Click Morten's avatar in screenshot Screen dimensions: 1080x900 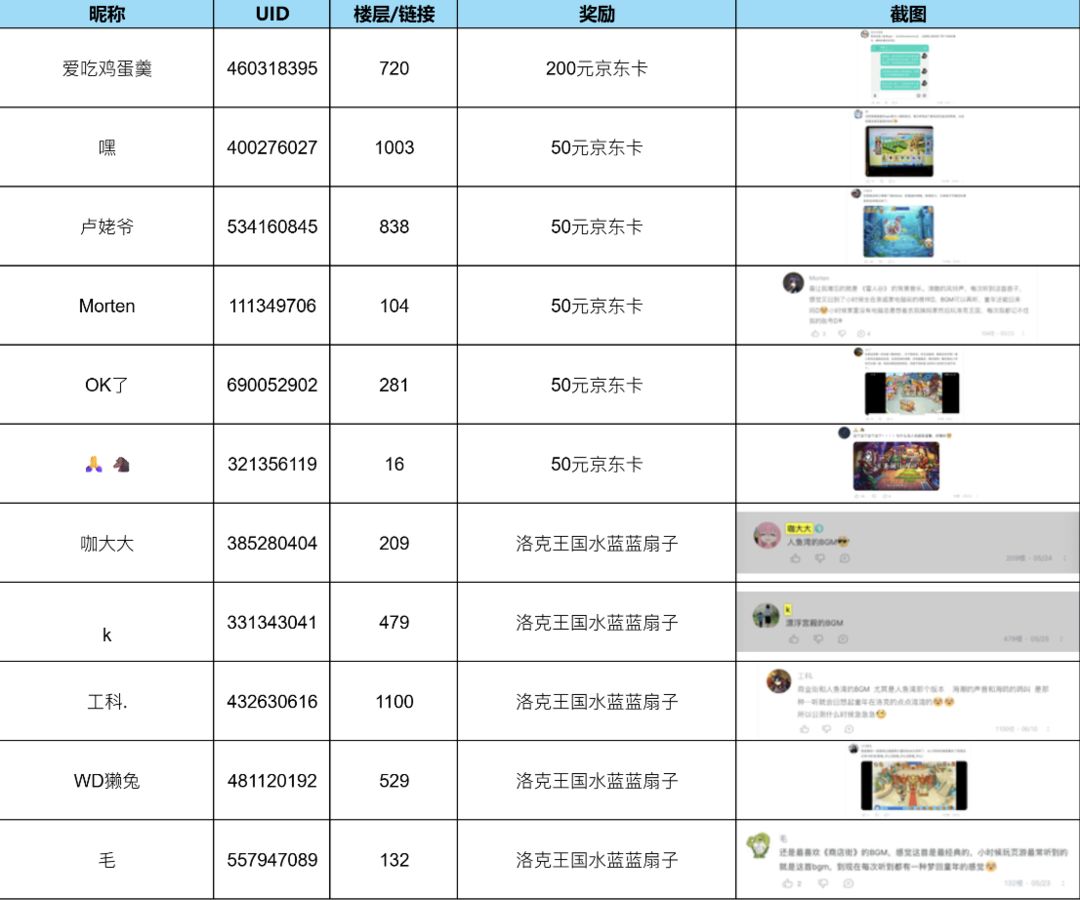[793, 282]
